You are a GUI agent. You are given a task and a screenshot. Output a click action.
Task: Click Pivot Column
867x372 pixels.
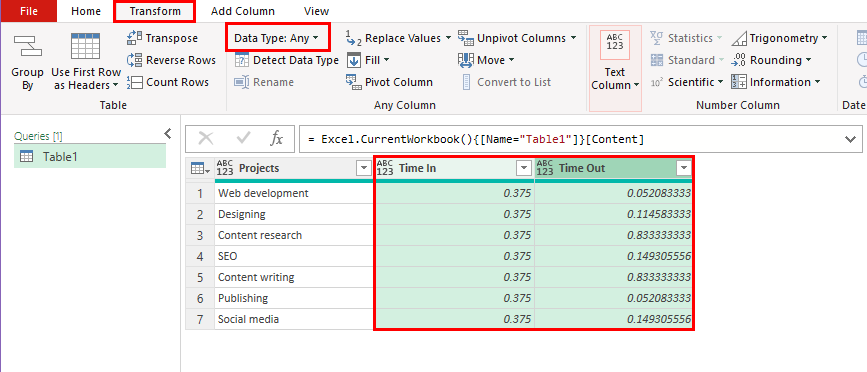(389, 82)
